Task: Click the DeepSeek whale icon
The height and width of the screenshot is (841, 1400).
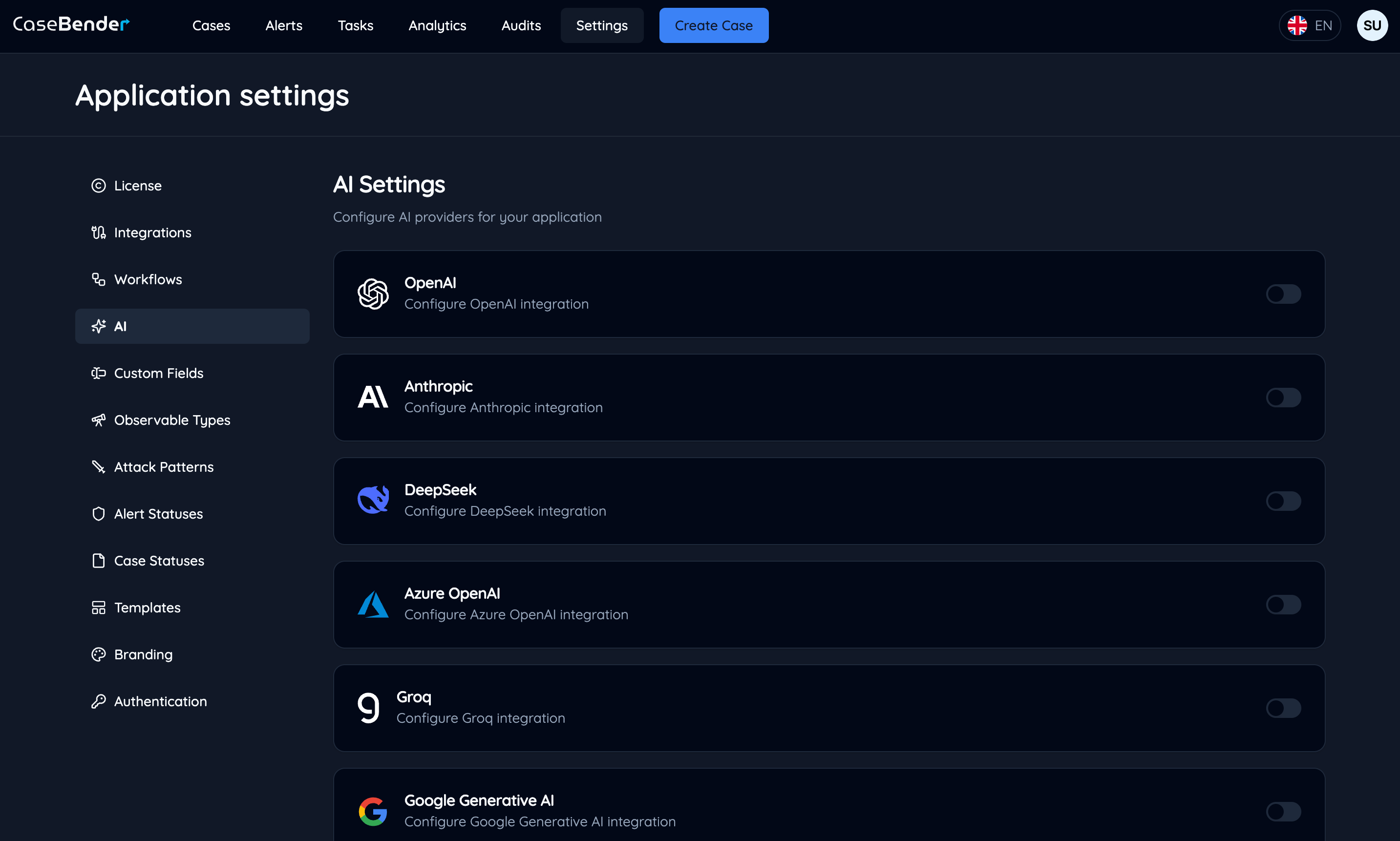Action: tap(374, 500)
